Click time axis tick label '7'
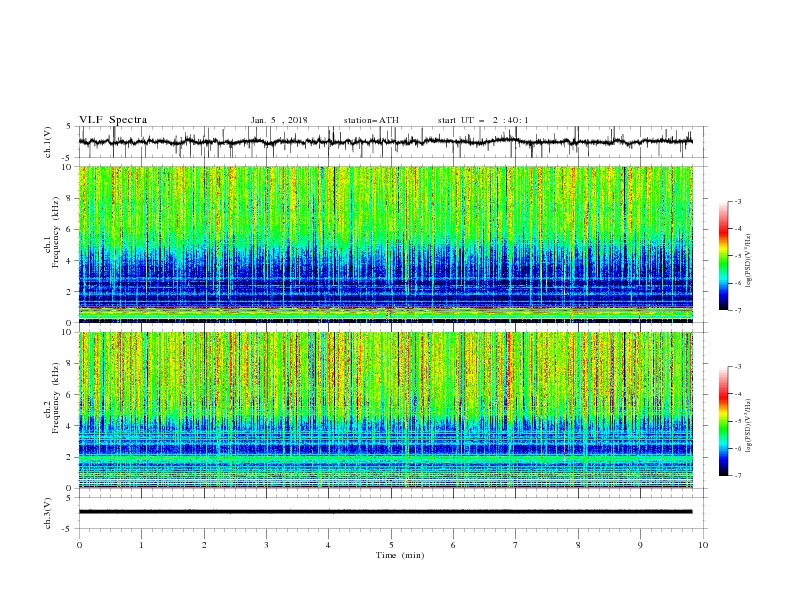 pos(516,545)
